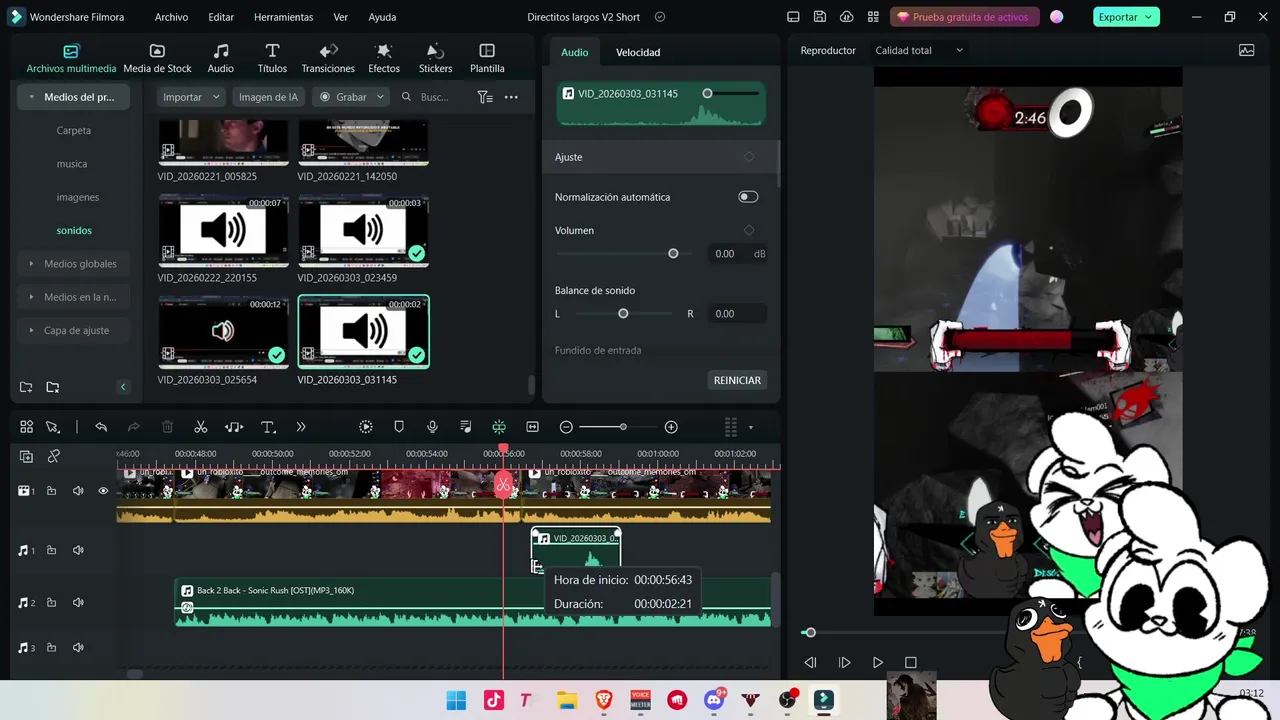The width and height of the screenshot is (1280, 720).
Task: Open the Exportar dropdown button
Action: pos(1125,17)
